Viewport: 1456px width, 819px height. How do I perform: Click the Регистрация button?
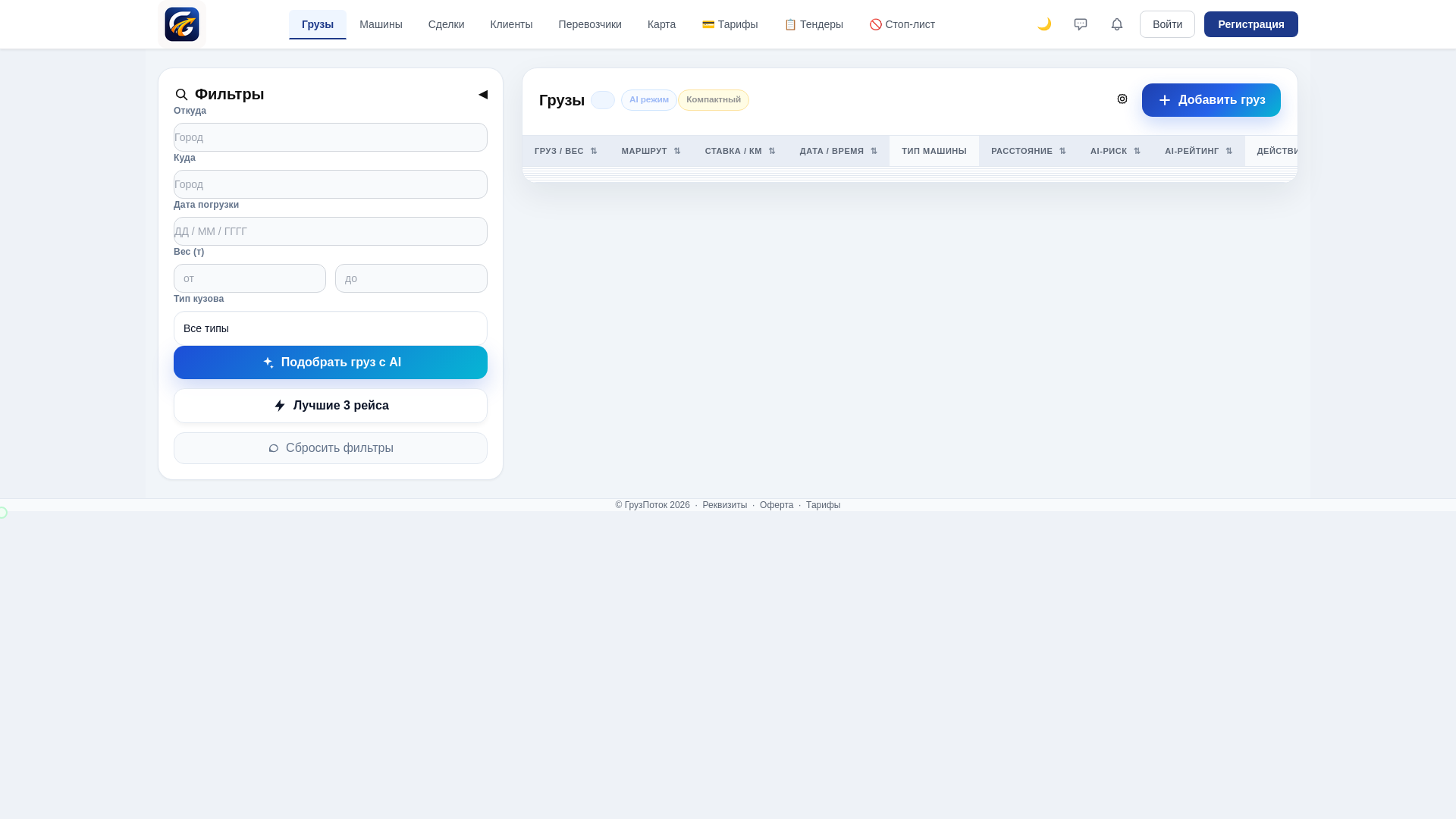point(1251,24)
